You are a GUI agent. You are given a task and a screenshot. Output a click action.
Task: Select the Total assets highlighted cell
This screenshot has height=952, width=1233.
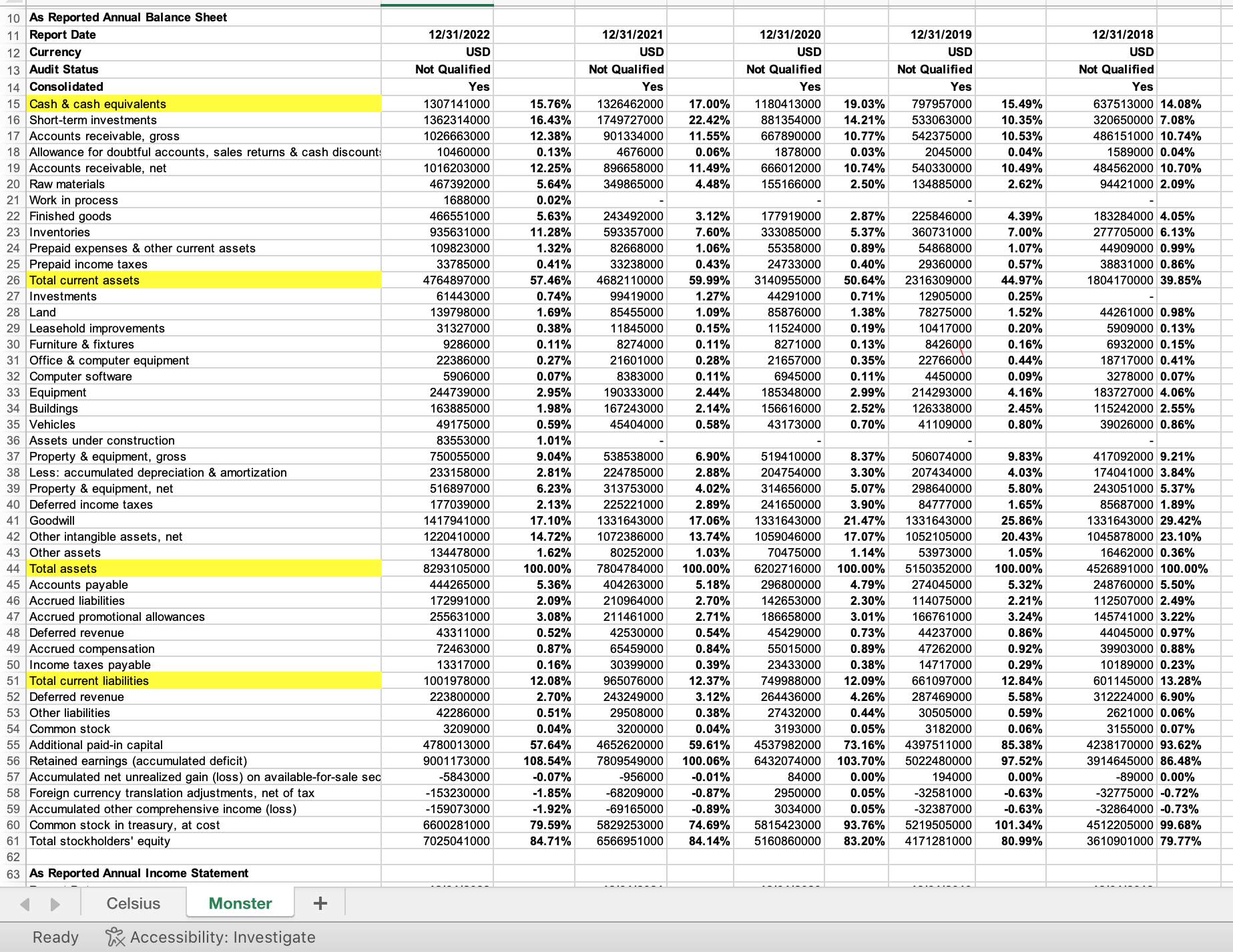[x=204, y=569]
